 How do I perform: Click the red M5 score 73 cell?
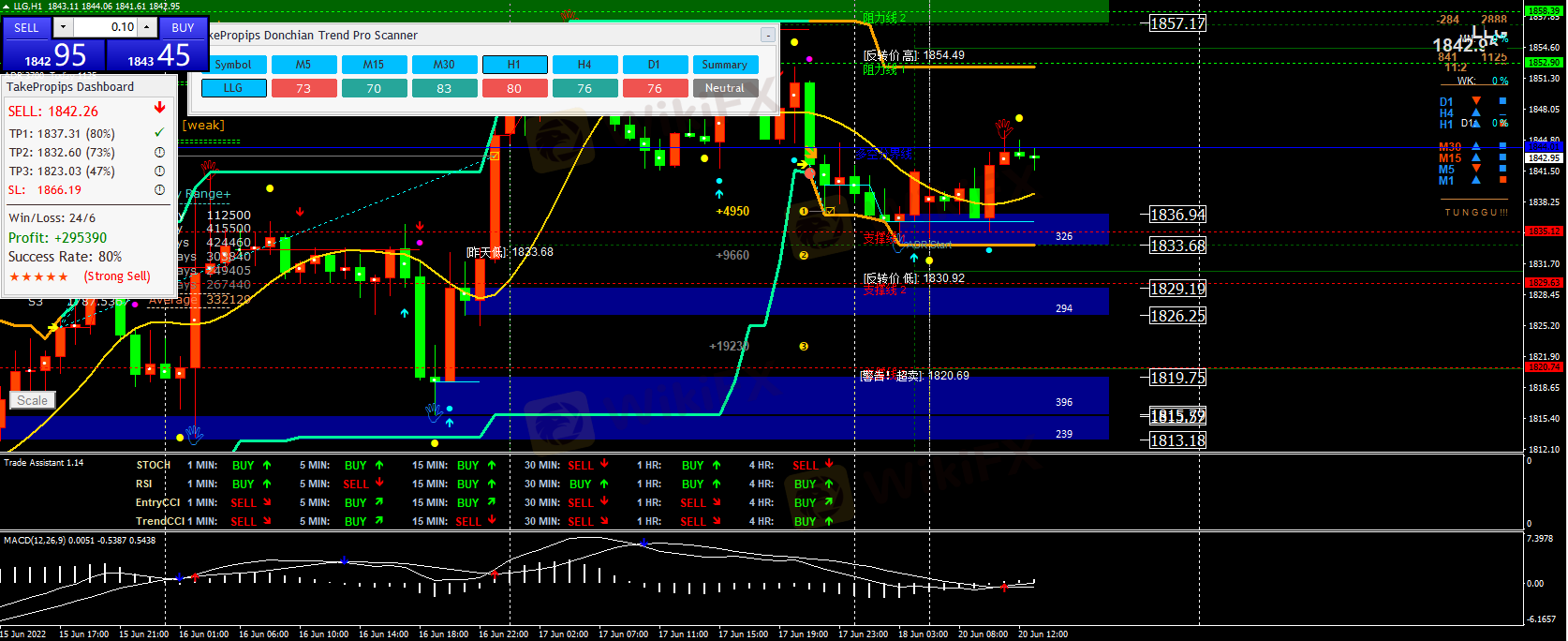click(x=303, y=88)
